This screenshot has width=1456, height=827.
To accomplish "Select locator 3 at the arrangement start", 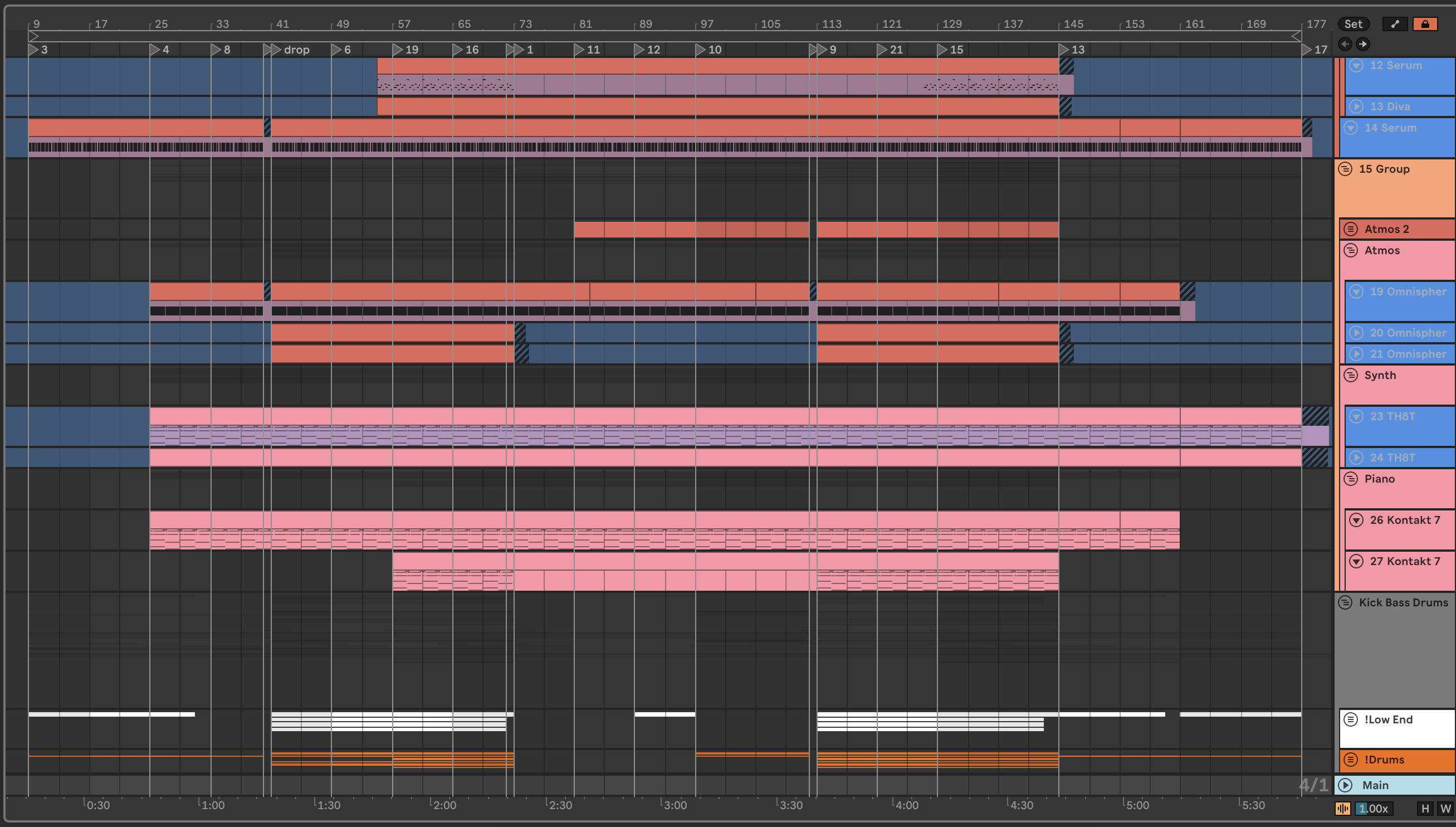I will pos(38,50).
